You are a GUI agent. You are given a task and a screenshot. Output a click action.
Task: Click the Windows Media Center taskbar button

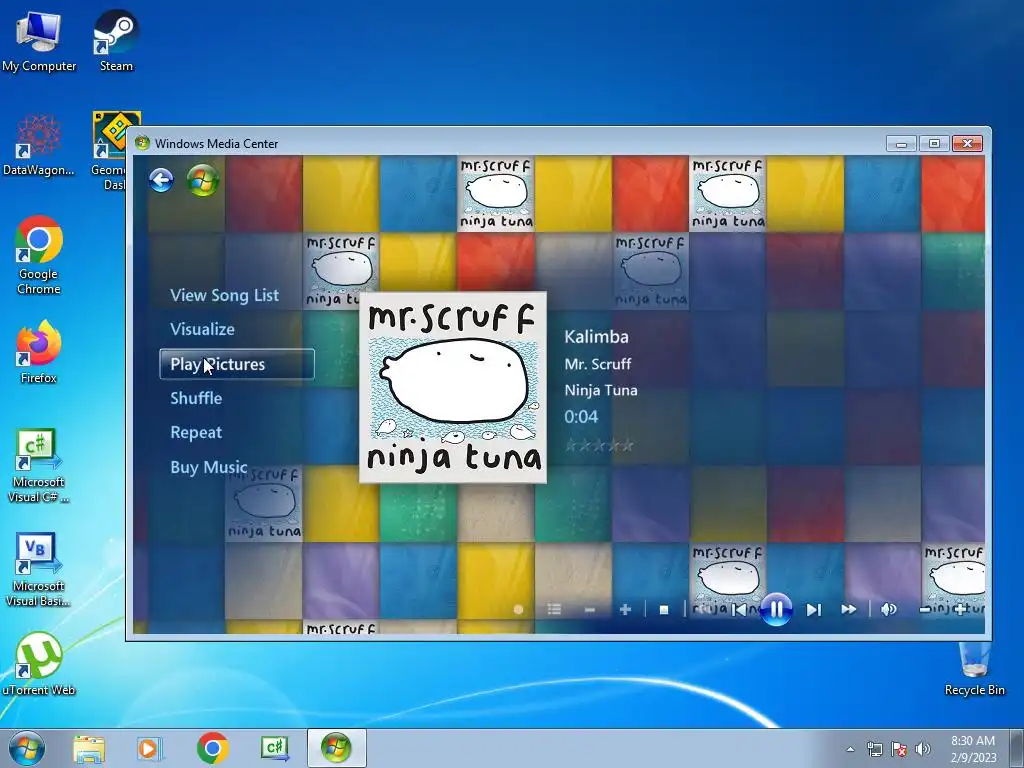tap(336, 748)
